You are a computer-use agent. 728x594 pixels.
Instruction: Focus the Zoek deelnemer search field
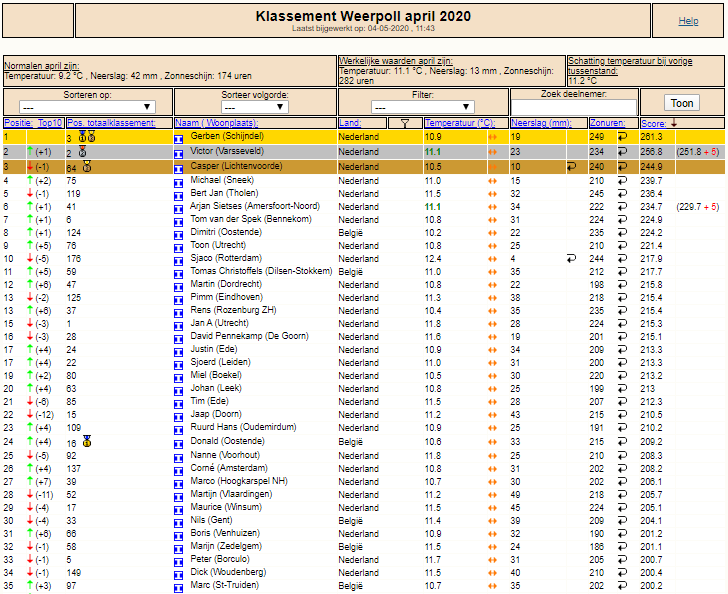tap(573, 107)
